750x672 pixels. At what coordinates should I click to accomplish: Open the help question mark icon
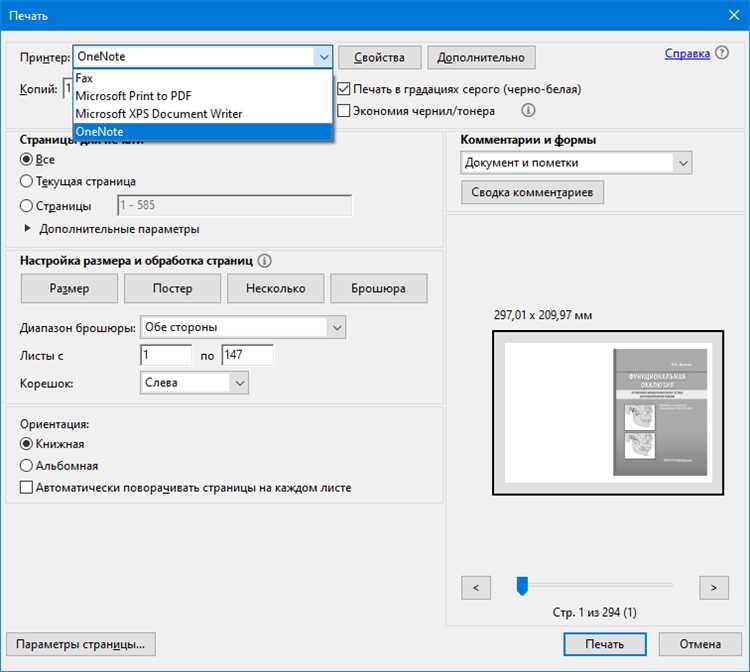pyautogui.click(x=722, y=53)
